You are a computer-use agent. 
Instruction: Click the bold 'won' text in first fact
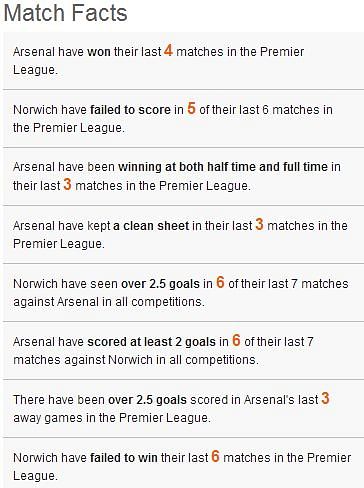point(99,52)
